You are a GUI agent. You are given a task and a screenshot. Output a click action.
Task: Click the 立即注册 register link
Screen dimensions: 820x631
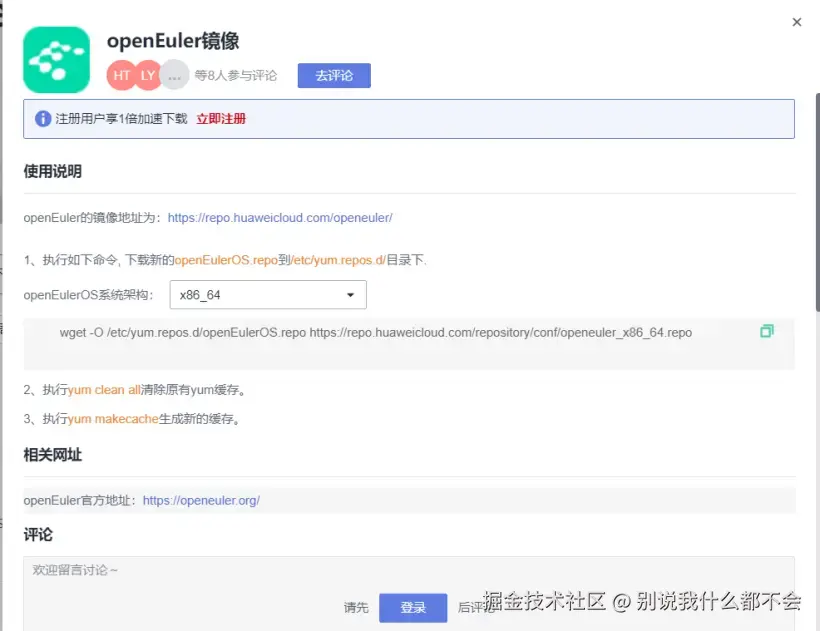click(221, 119)
